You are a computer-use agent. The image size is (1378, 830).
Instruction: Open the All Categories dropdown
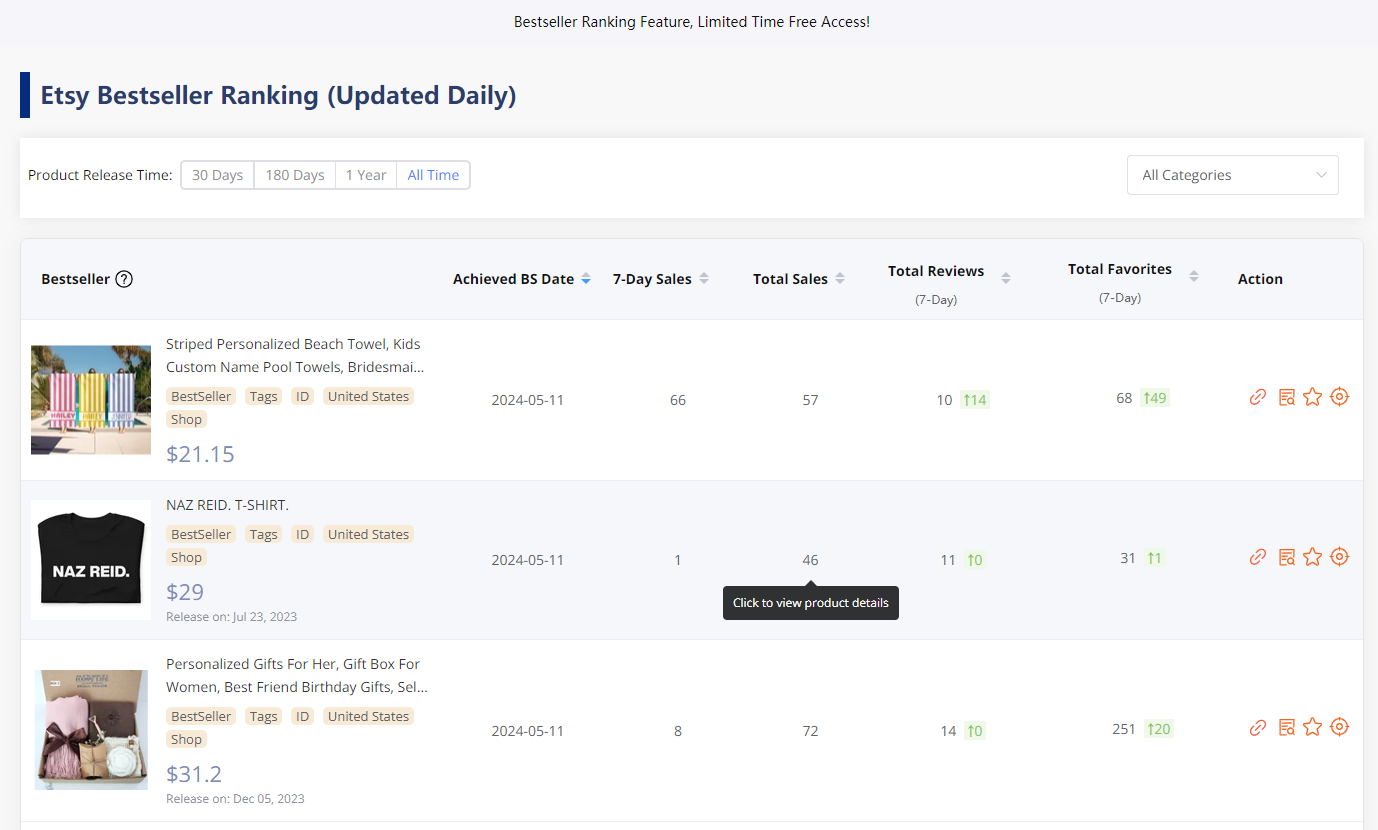coord(1232,175)
